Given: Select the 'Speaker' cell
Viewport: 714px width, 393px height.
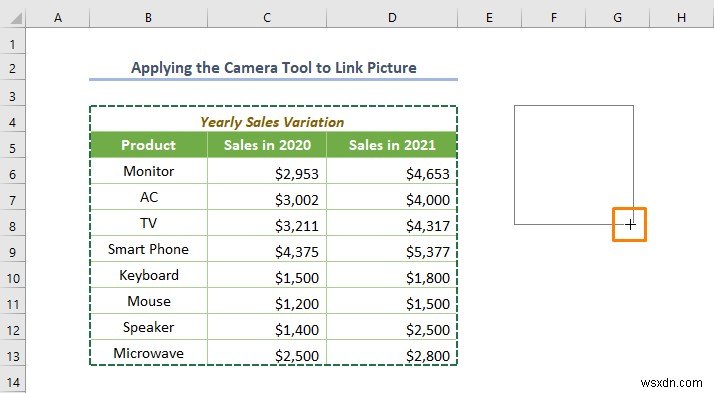Looking at the screenshot, I should point(148,327).
